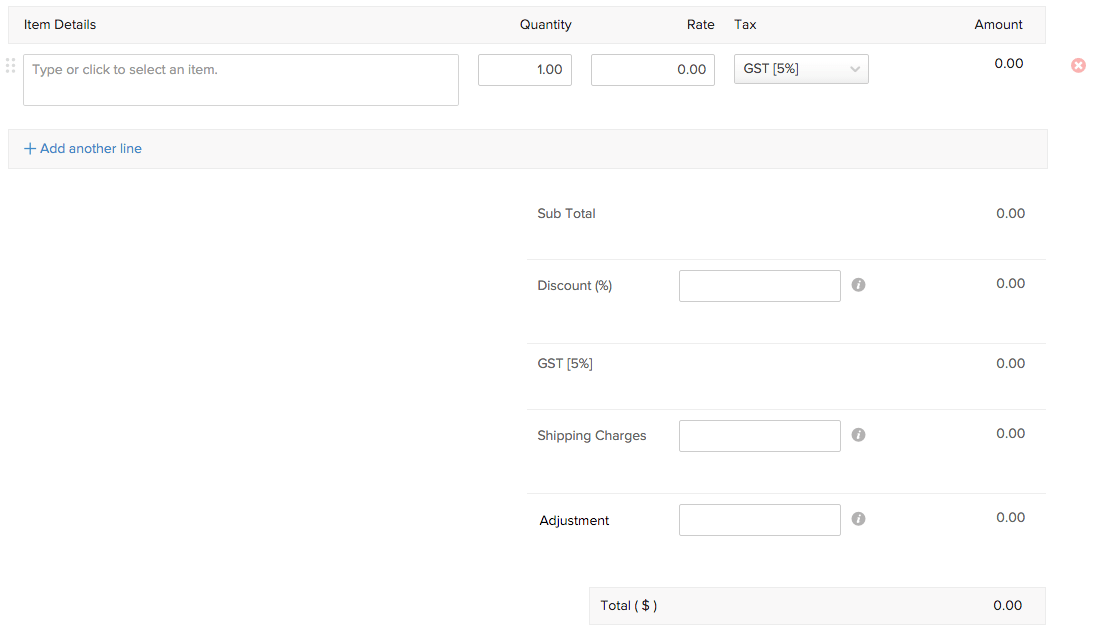Image resolution: width=1098 pixels, height=633 pixels.
Task: Click the plus icon before Add another line
Action: click(30, 148)
